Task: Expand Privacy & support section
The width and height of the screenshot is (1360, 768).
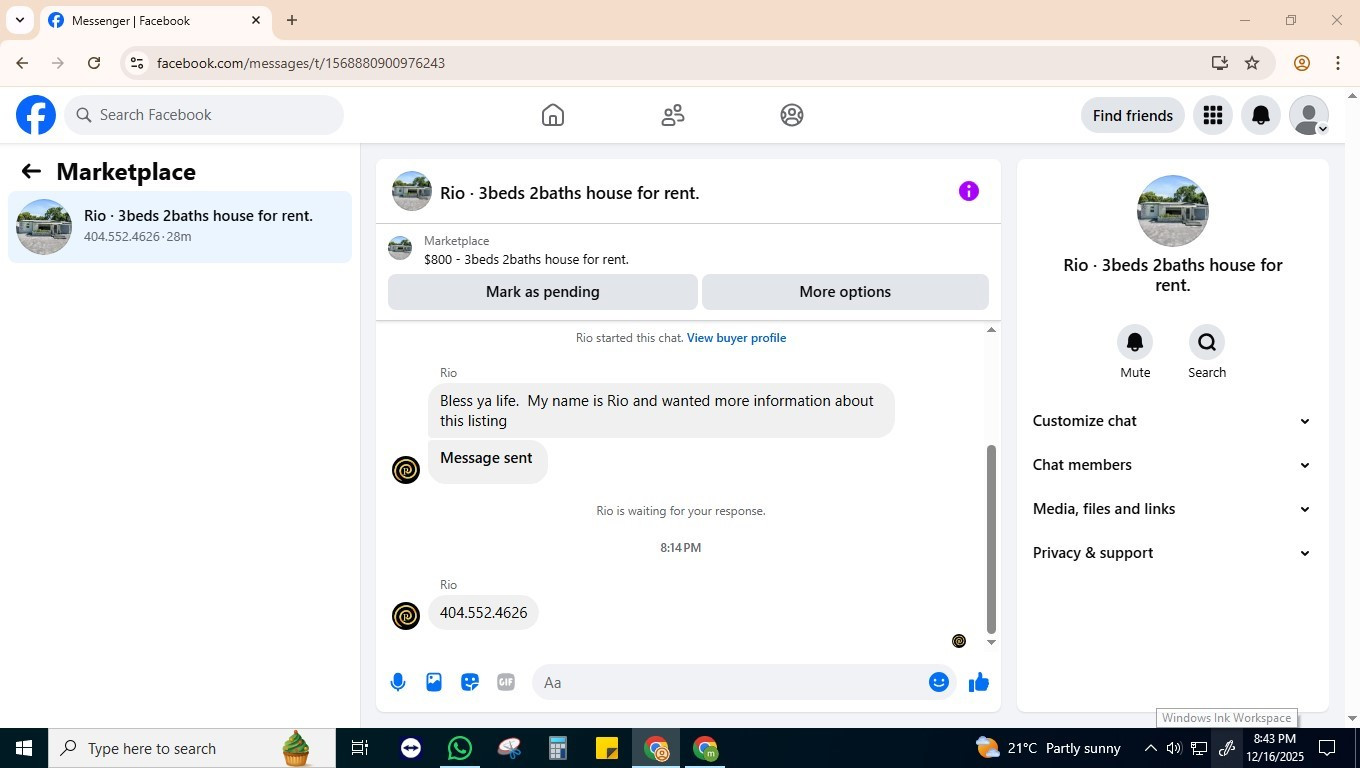Action: [x=1172, y=553]
